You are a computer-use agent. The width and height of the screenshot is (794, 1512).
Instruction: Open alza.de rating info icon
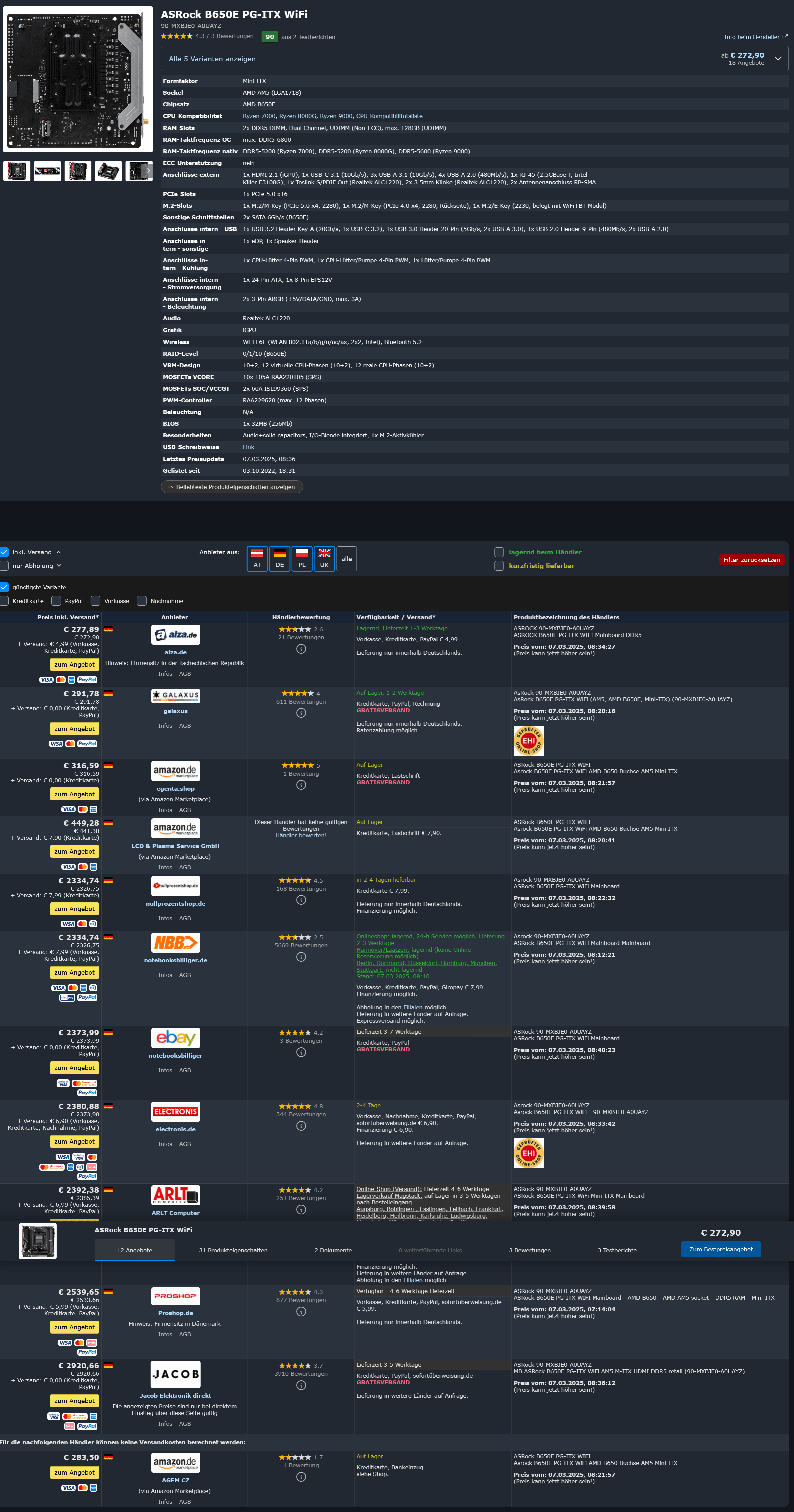(x=301, y=649)
